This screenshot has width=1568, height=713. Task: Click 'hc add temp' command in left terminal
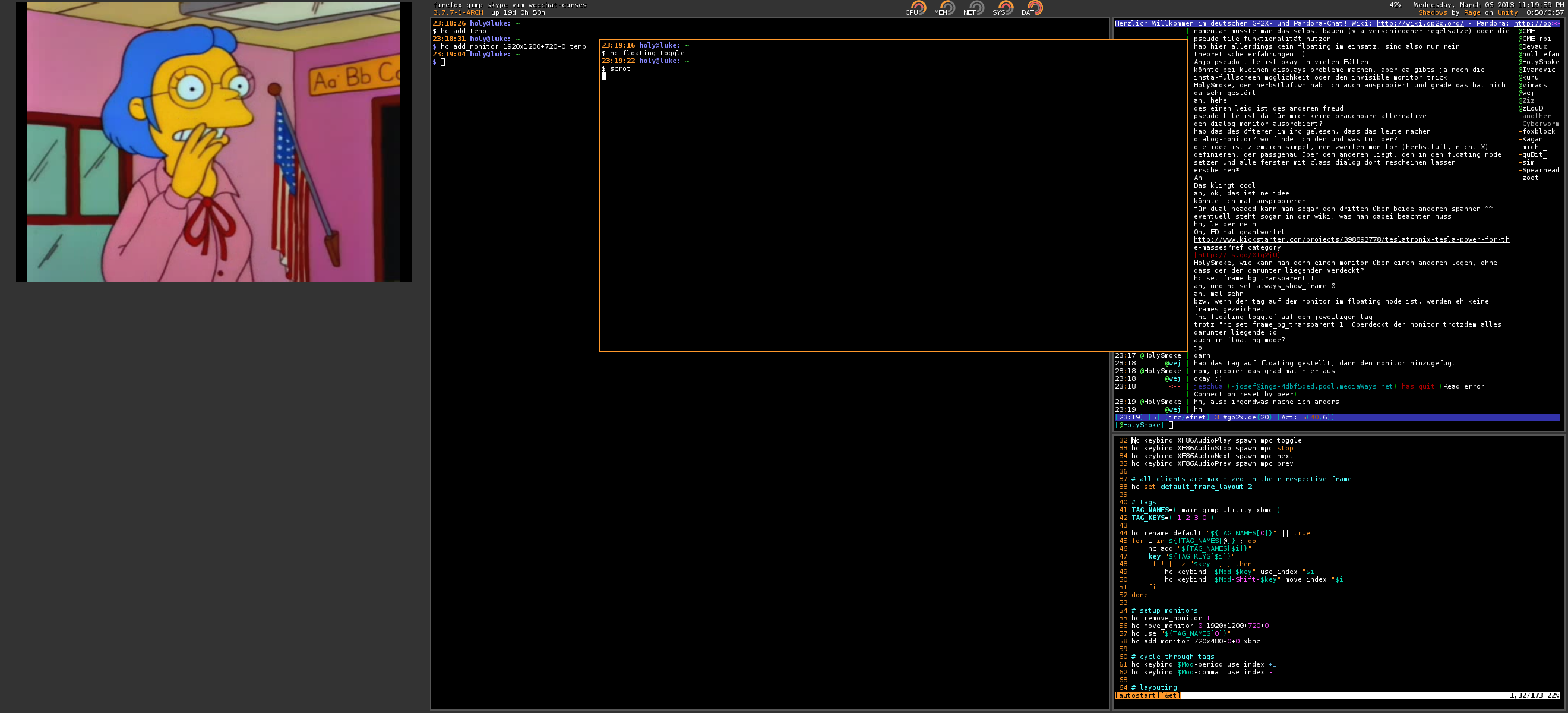pos(463,31)
